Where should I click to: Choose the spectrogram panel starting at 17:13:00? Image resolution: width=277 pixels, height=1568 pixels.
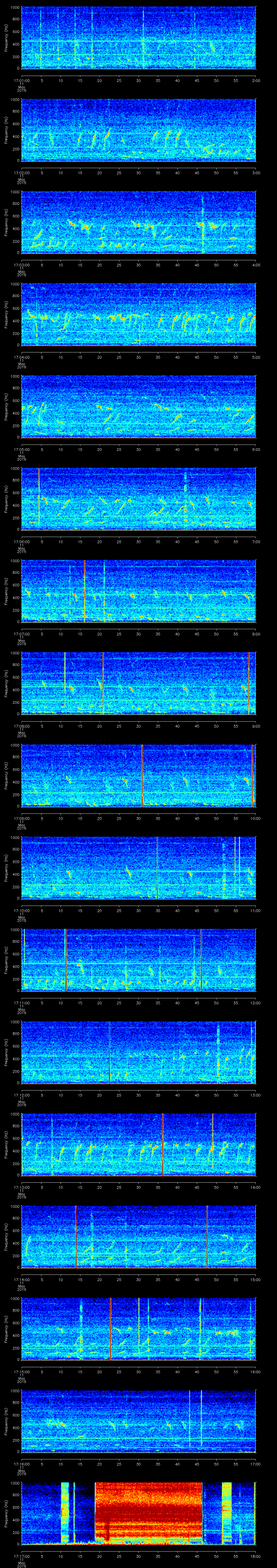(x=138, y=1145)
